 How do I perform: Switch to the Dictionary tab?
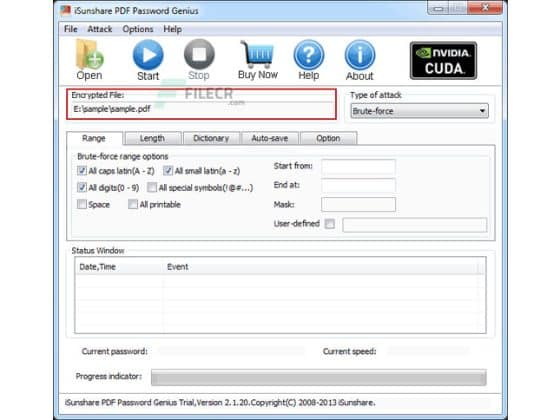pyautogui.click(x=211, y=138)
